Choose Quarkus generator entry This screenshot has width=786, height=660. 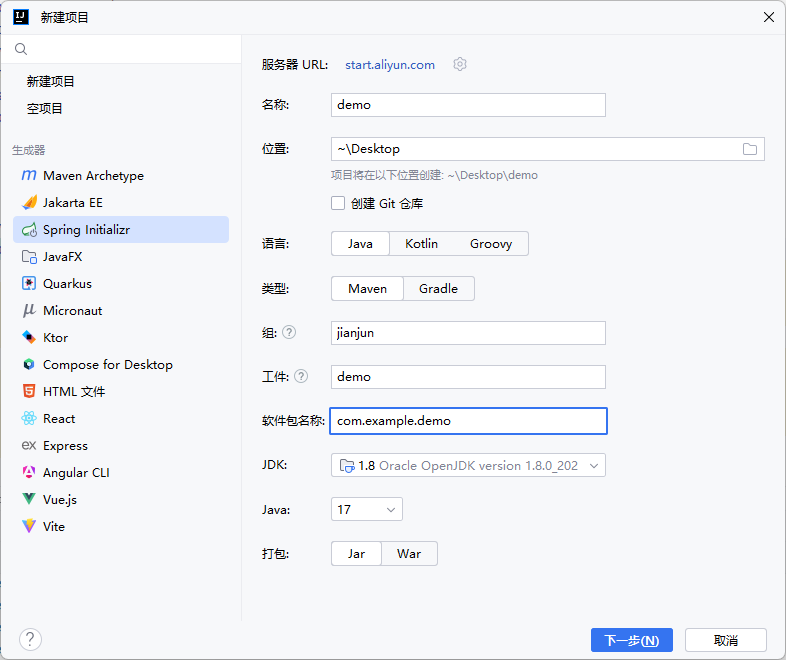[121, 284]
